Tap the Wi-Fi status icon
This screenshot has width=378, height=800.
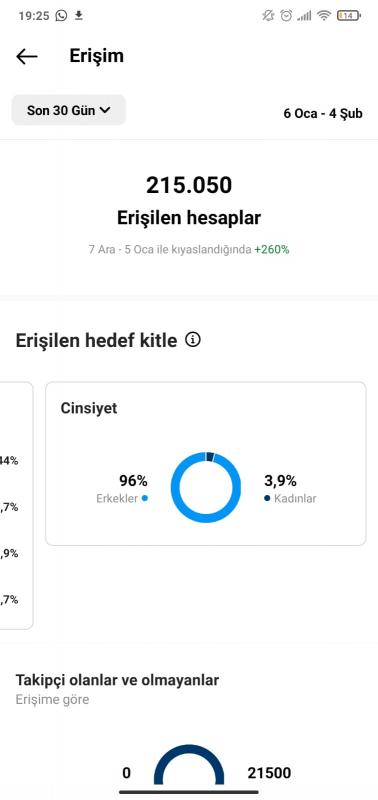point(324,16)
